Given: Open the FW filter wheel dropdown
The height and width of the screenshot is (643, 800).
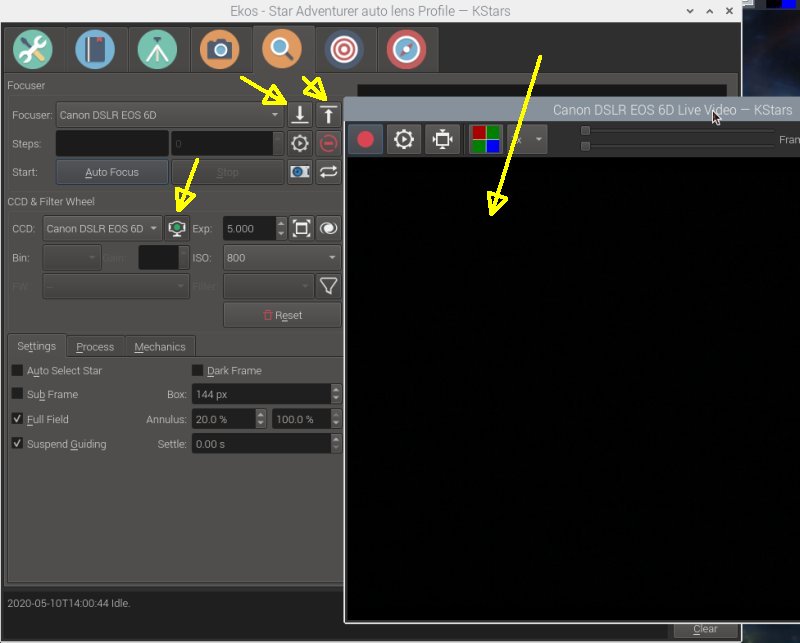Looking at the screenshot, I should pyautogui.click(x=116, y=286).
